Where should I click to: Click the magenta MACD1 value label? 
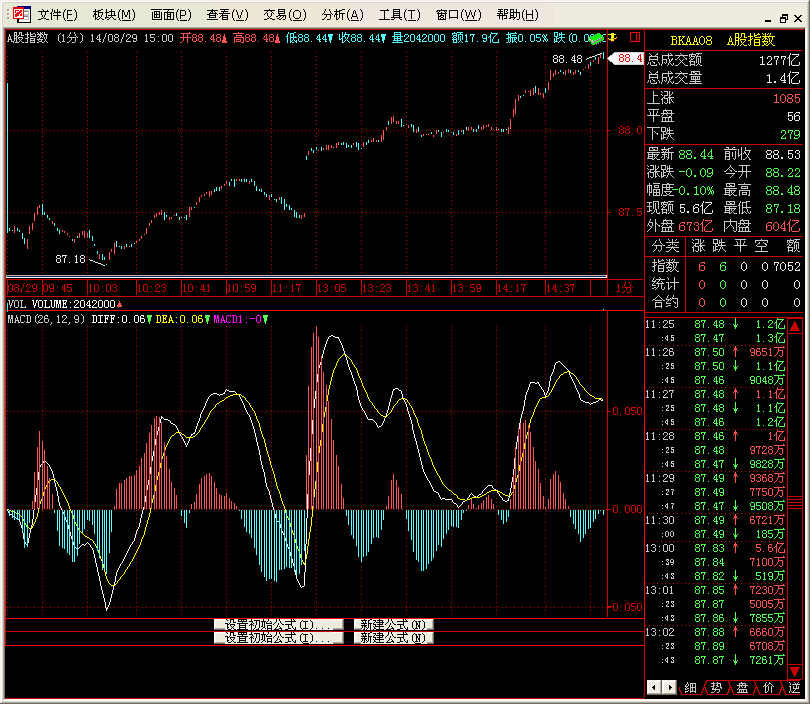238,319
